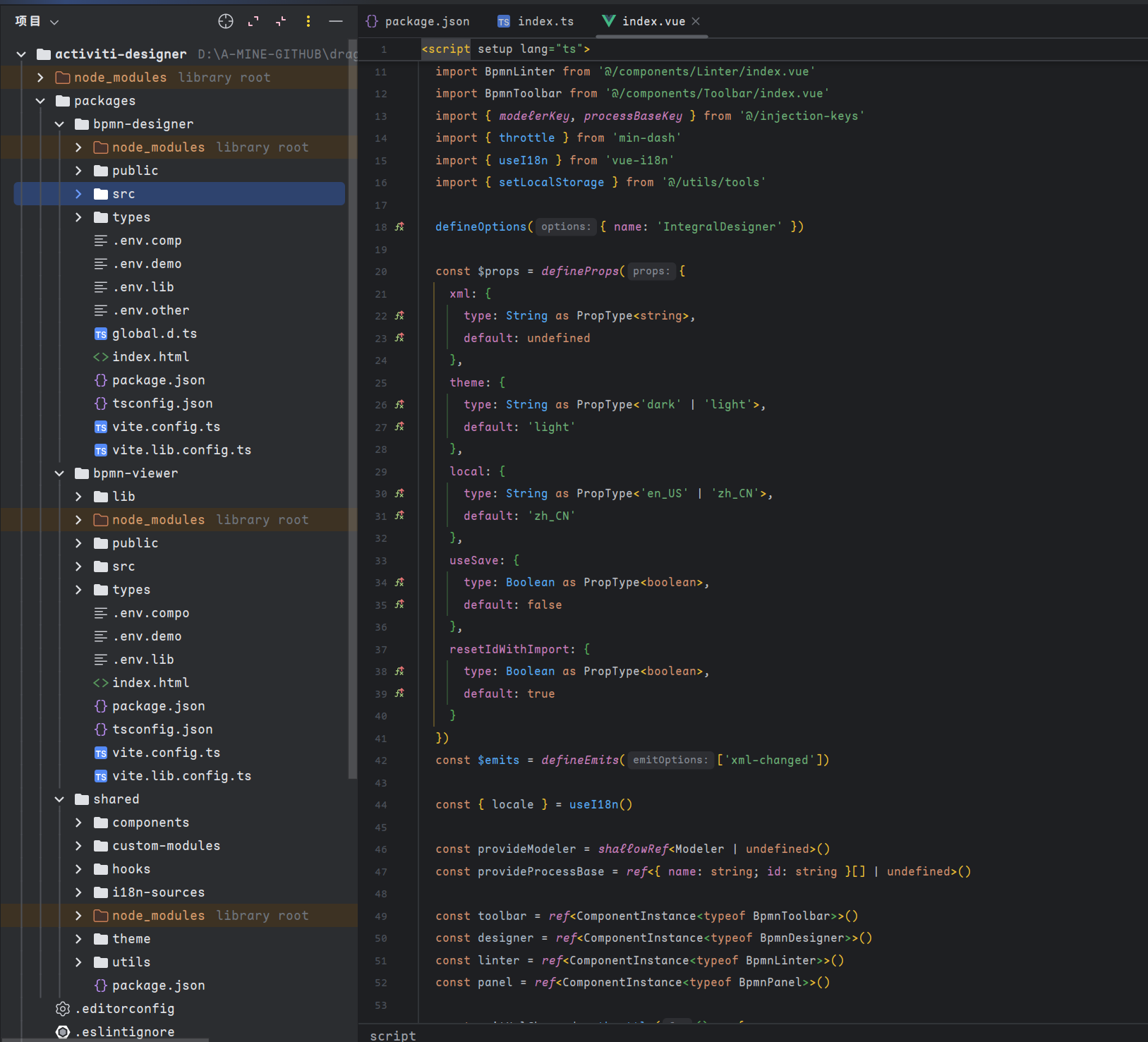This screenshot has height=1042, width=1148.
Task: Click the gutter icon on line 31
Action: pos(399,516)
